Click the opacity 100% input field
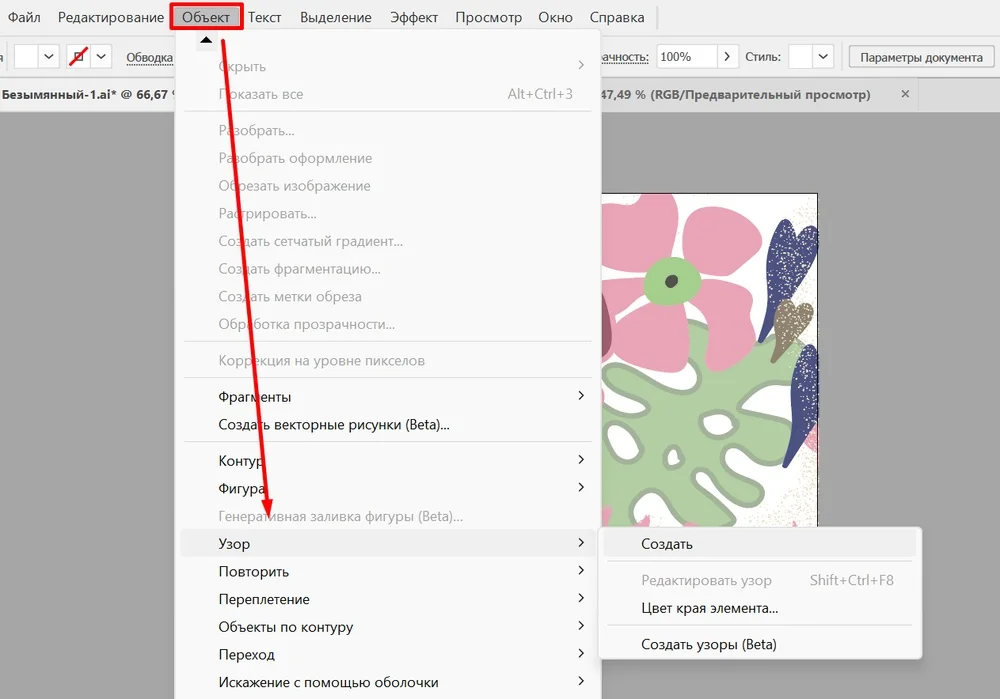This screenshot has height=699, width=1000. pos(686,57)
